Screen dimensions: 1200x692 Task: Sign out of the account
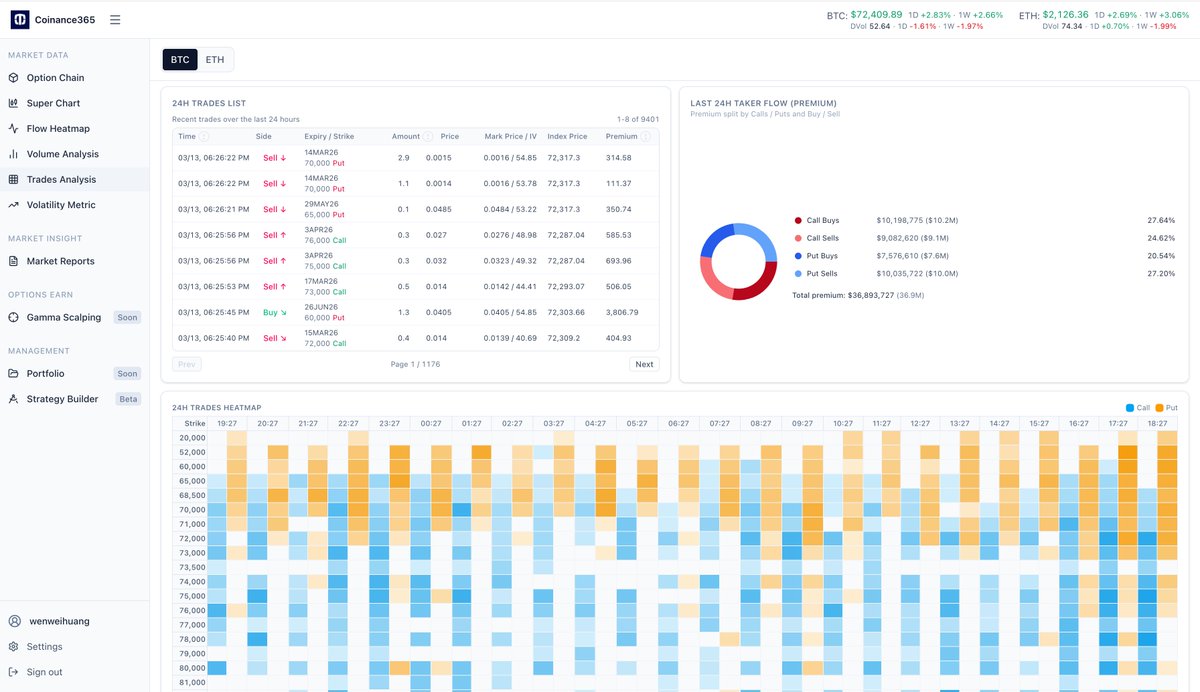[x=44, y=671]
